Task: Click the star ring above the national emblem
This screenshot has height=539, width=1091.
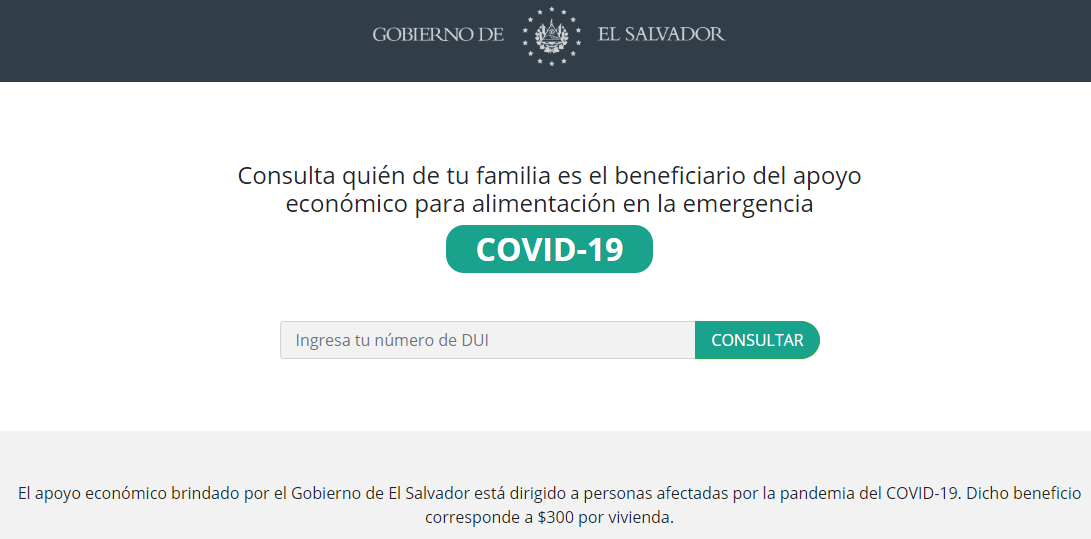Action: pos(551,14)
